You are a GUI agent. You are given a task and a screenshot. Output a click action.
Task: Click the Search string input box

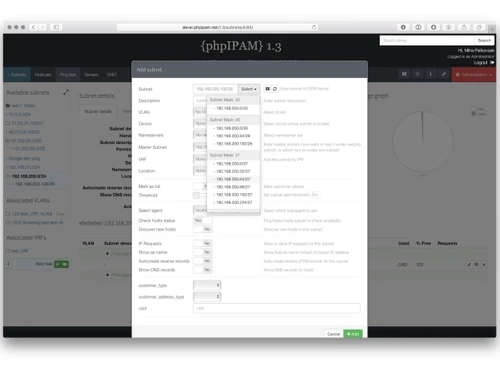pyautogui.click(x=427, y=40)
